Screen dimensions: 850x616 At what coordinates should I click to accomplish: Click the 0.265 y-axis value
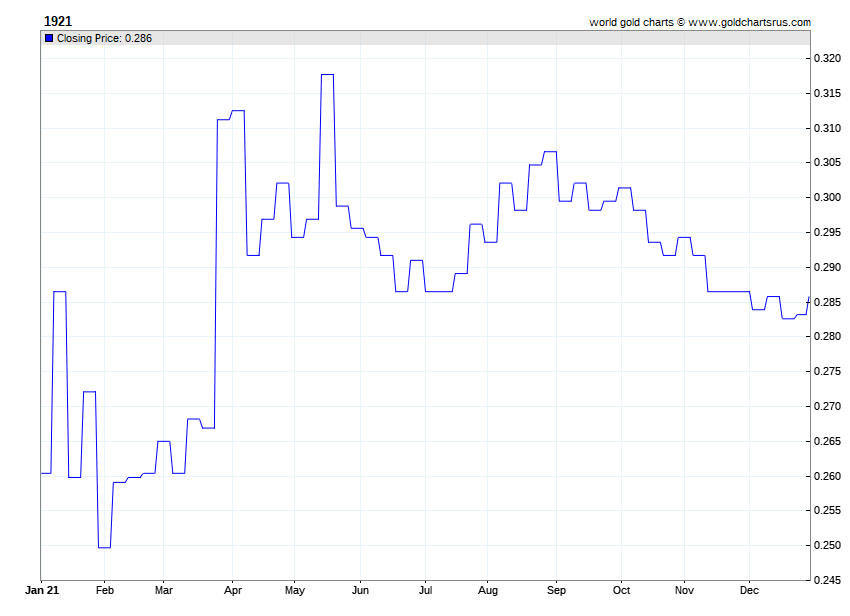pyautogui.click(x=825, y=441)
